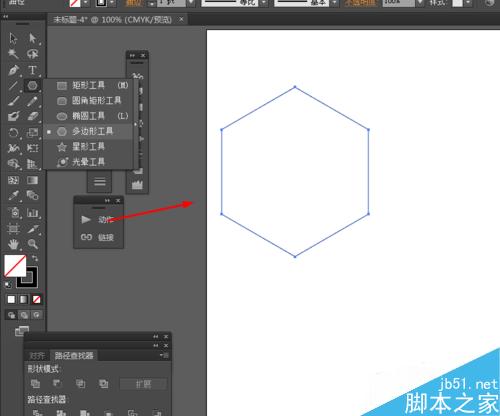
Task: Select the Lasso tool
Action: pyautogui.click(x=32, y=54)
